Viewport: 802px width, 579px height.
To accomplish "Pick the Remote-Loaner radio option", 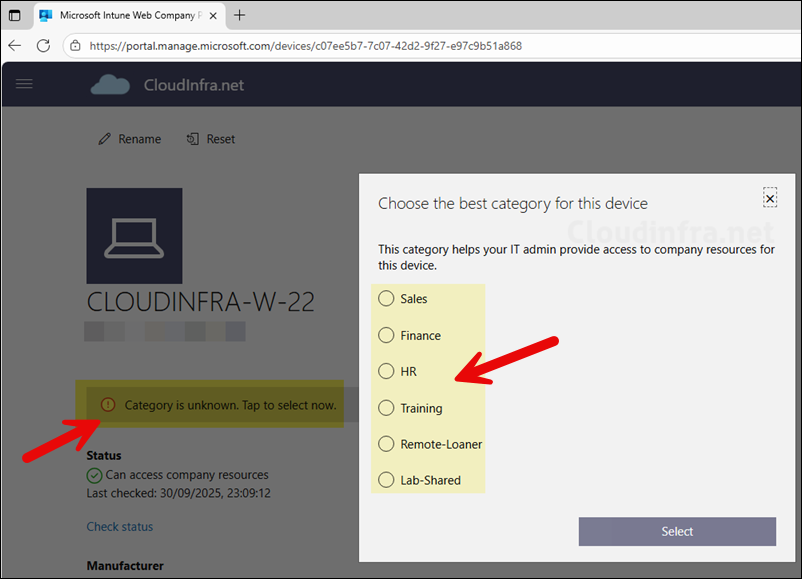I will tap(386, 444).
